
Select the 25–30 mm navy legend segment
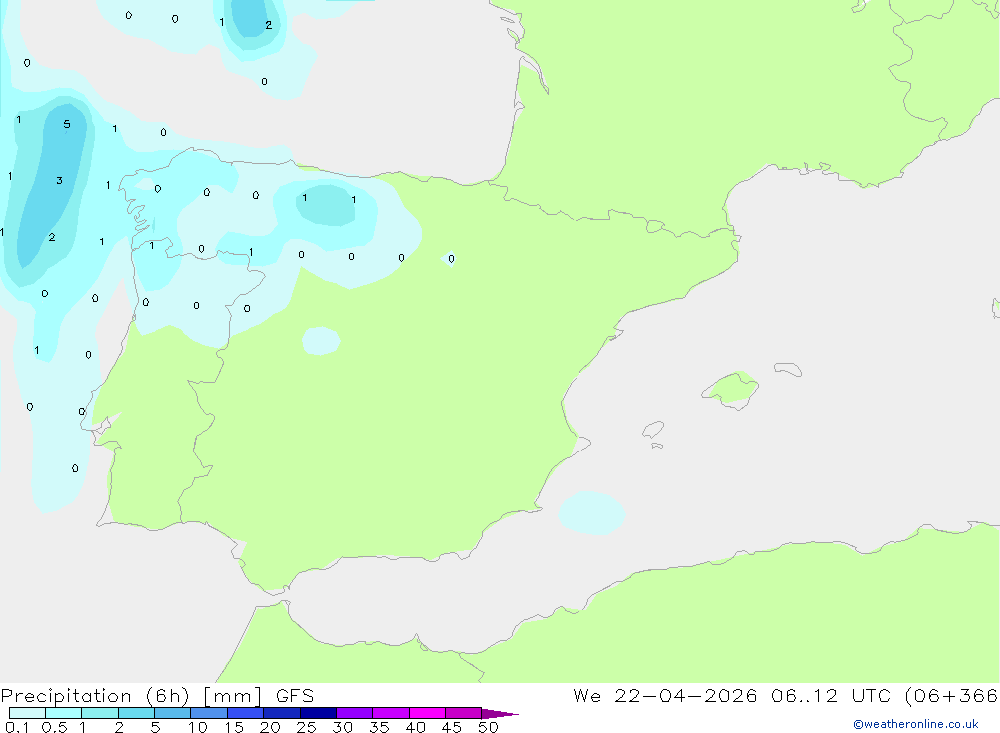click(318, 713)
